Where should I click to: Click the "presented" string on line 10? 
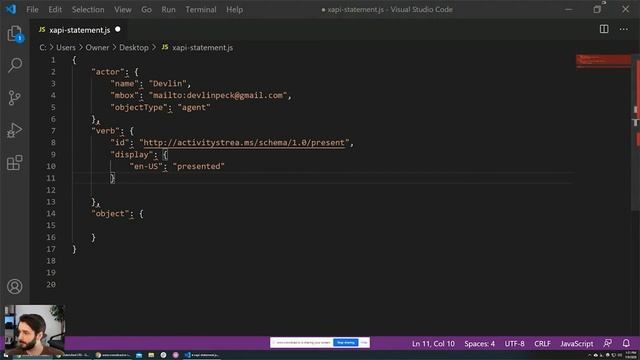[x=199, y=166]
